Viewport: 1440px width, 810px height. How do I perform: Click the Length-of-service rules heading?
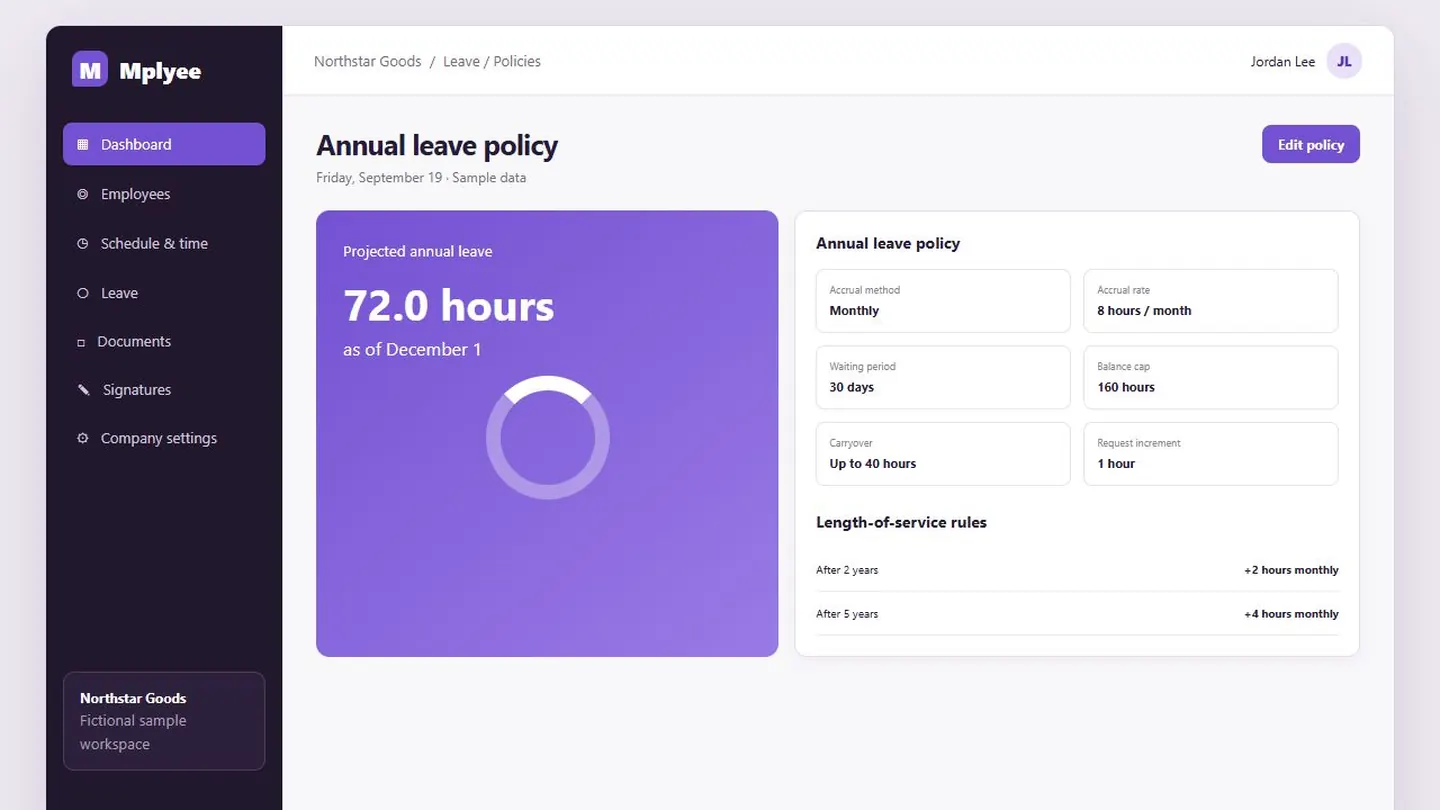tap(901, 522)
